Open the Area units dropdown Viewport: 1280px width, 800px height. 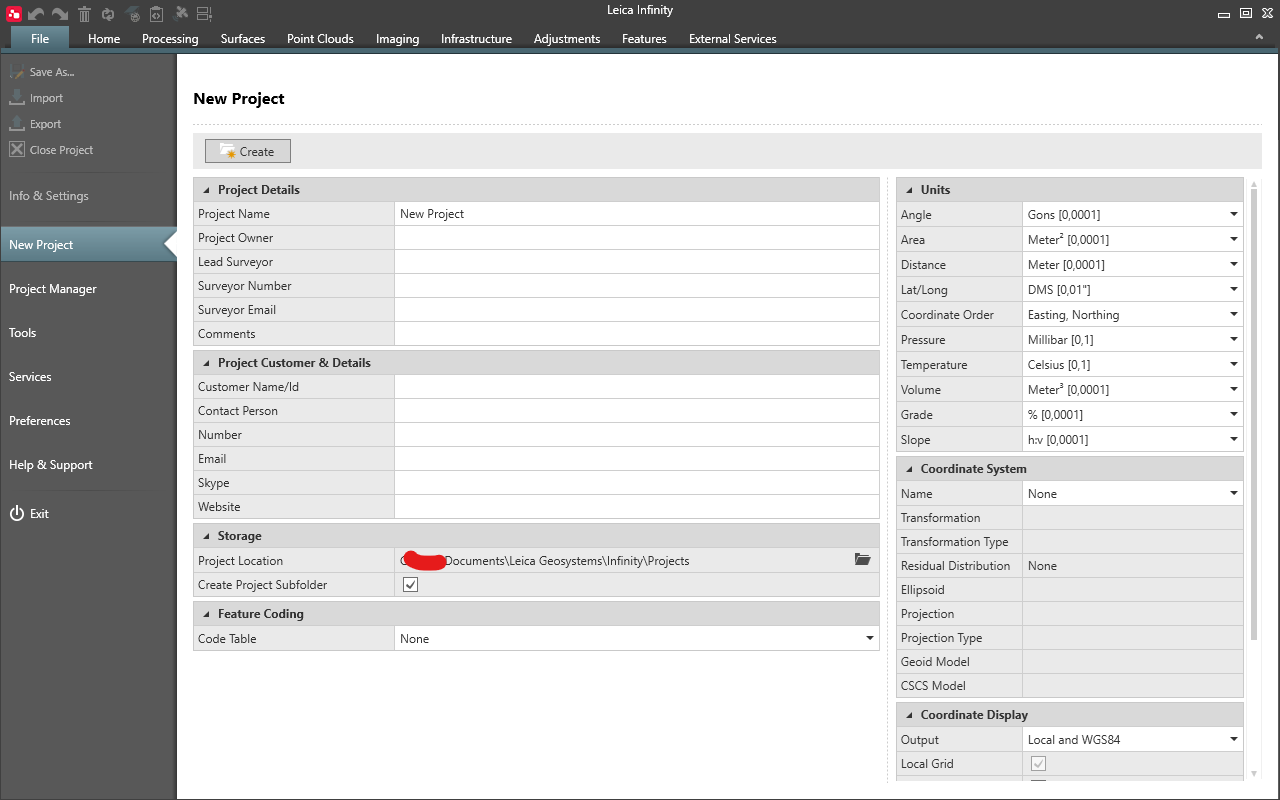[1234, 239]
